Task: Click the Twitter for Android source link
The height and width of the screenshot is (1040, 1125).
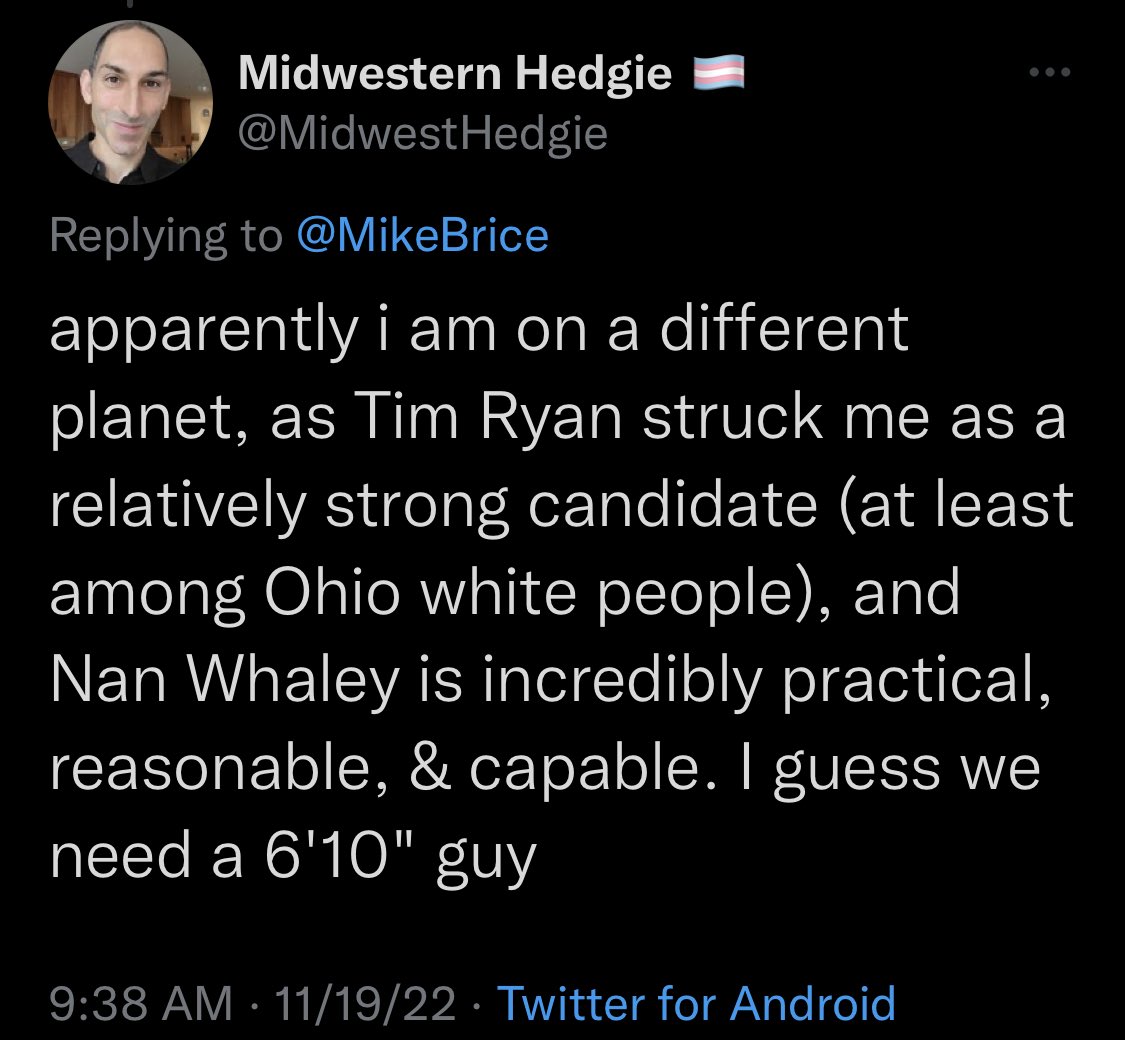Action: tap(695, 1002)
